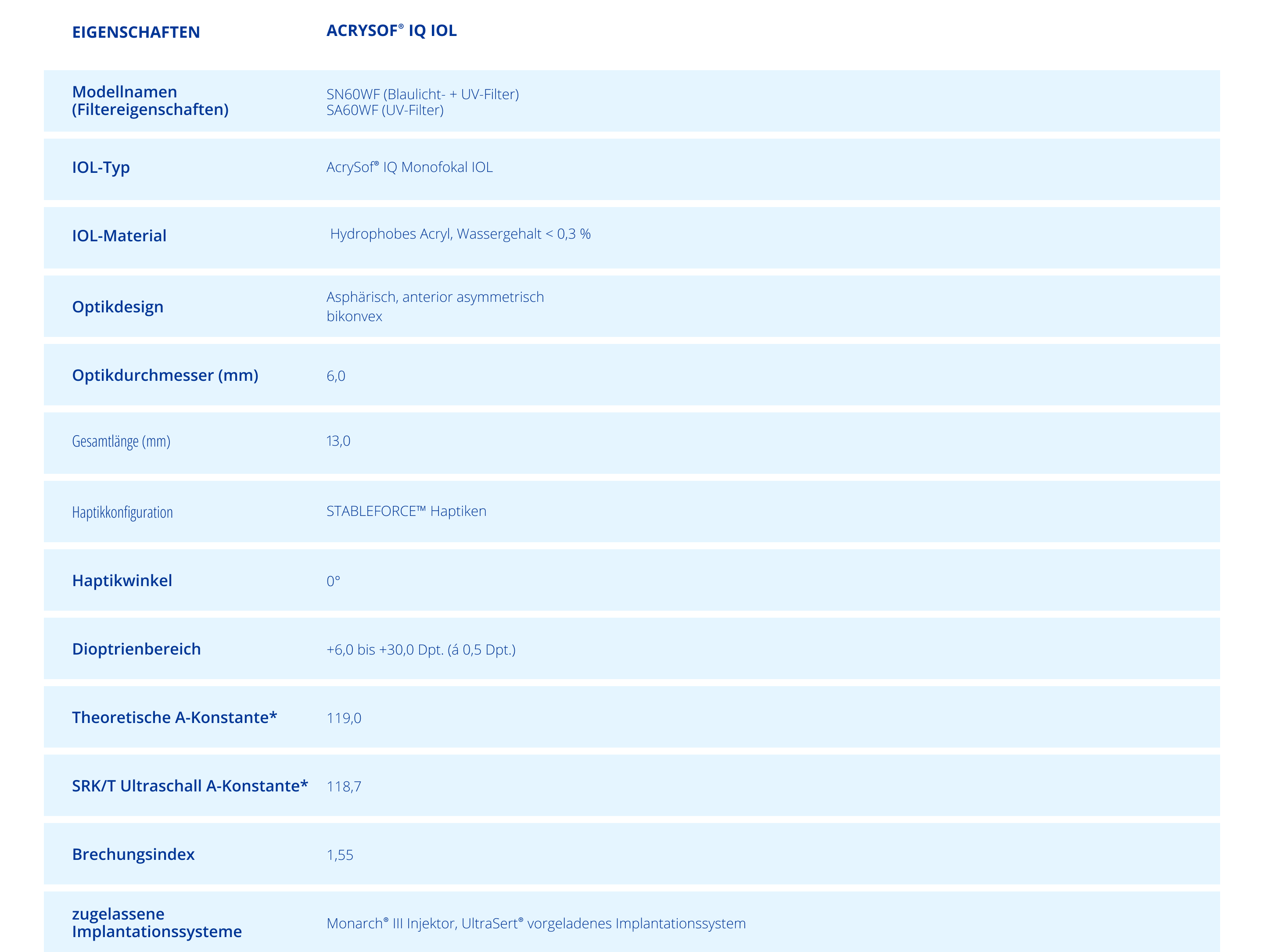Click the 6,0 optic diameter value

[335, 376]
